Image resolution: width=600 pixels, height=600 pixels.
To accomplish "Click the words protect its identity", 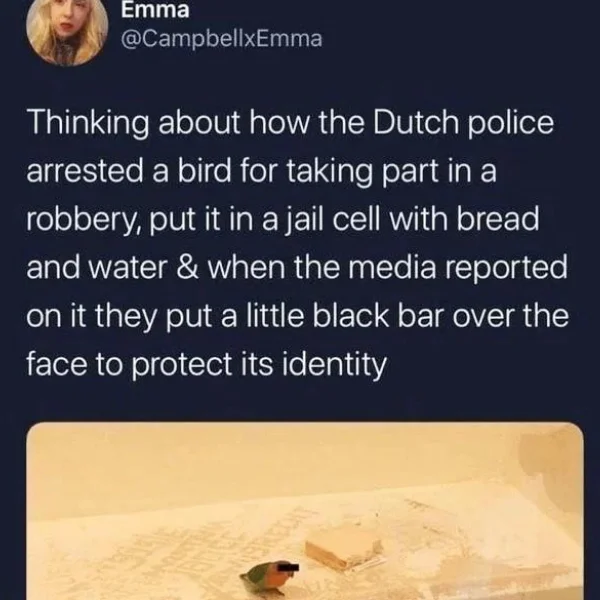I will tap(259, 364).
